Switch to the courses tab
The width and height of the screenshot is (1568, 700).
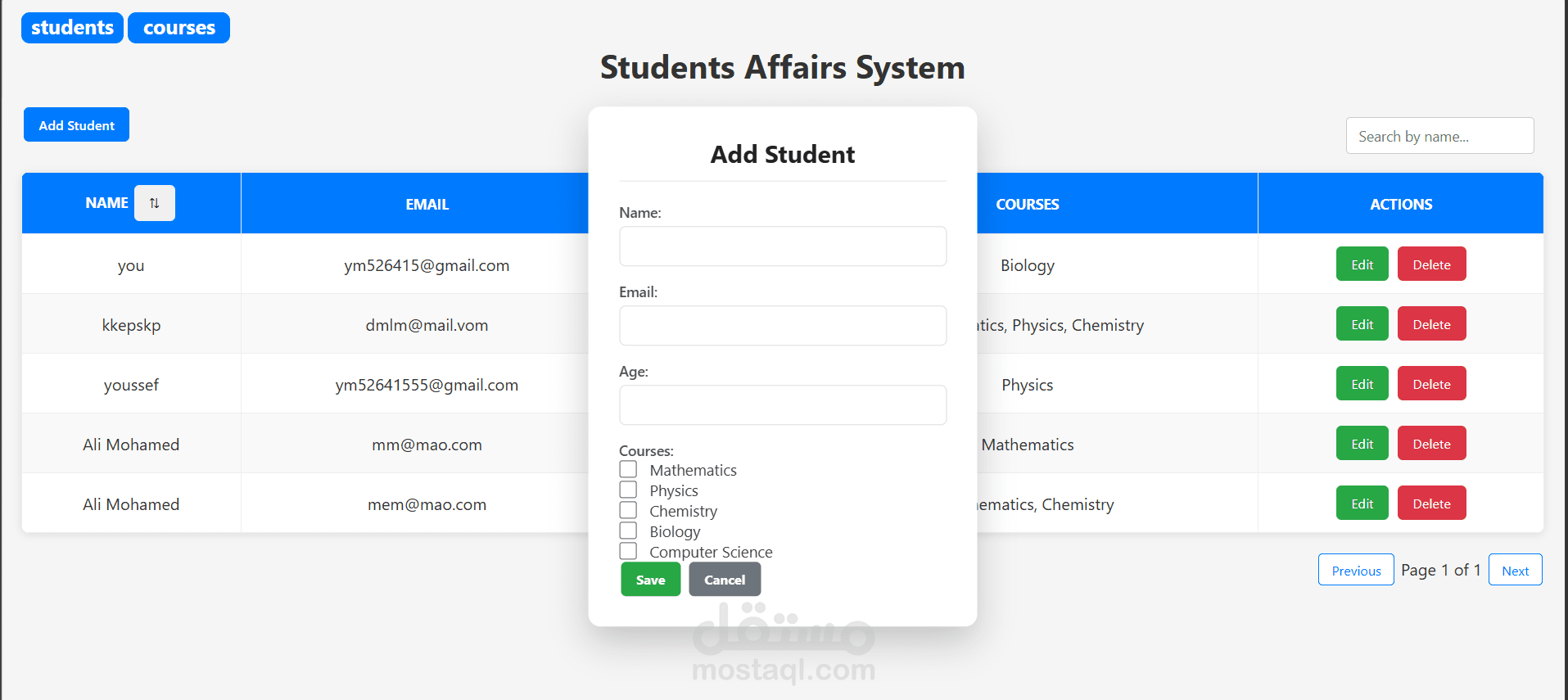click(178, 28)
